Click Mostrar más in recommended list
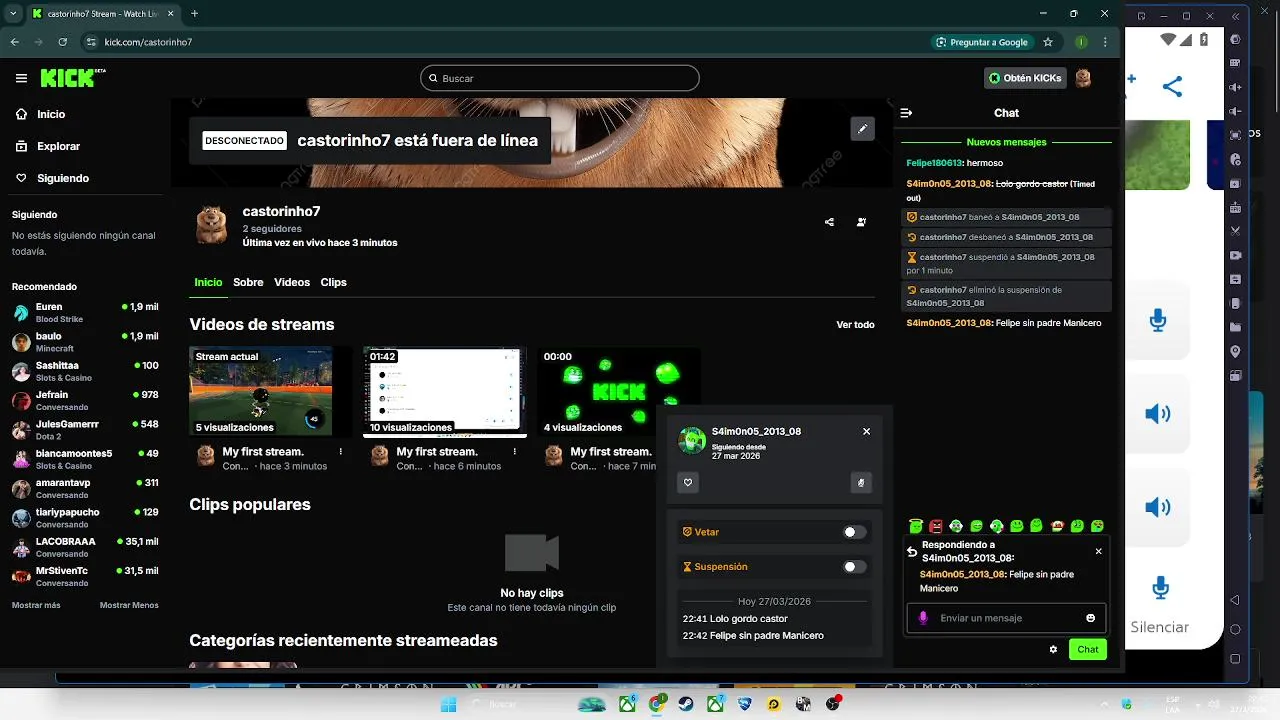The width and height of the screenshot is (1280, 720). click(36, 605)
